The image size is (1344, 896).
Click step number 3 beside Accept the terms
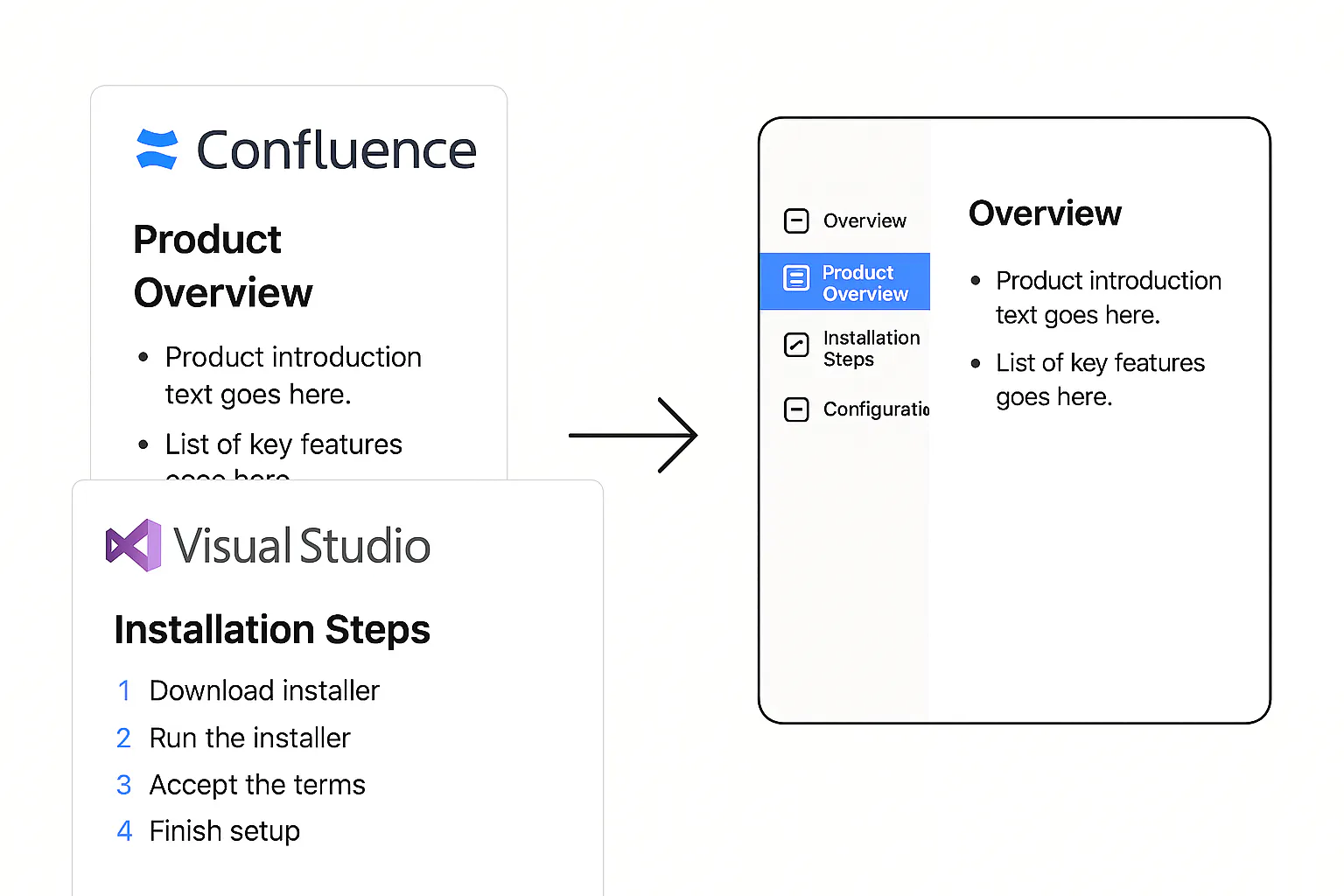coord(124,785)
